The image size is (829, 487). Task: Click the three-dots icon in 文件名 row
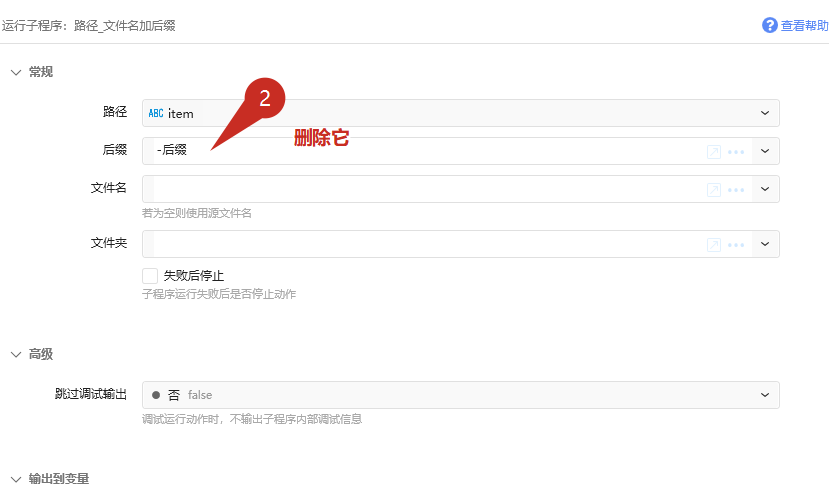tap(736, 190)
